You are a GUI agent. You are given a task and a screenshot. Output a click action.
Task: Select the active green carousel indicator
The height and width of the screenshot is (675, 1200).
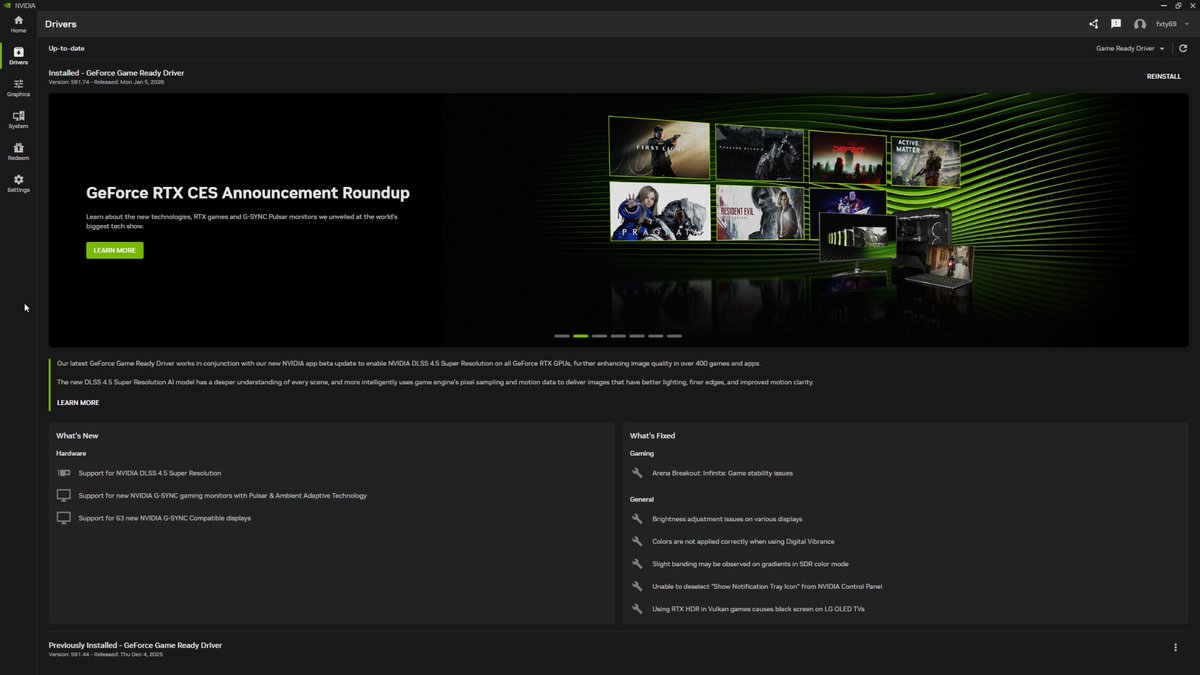580,336
